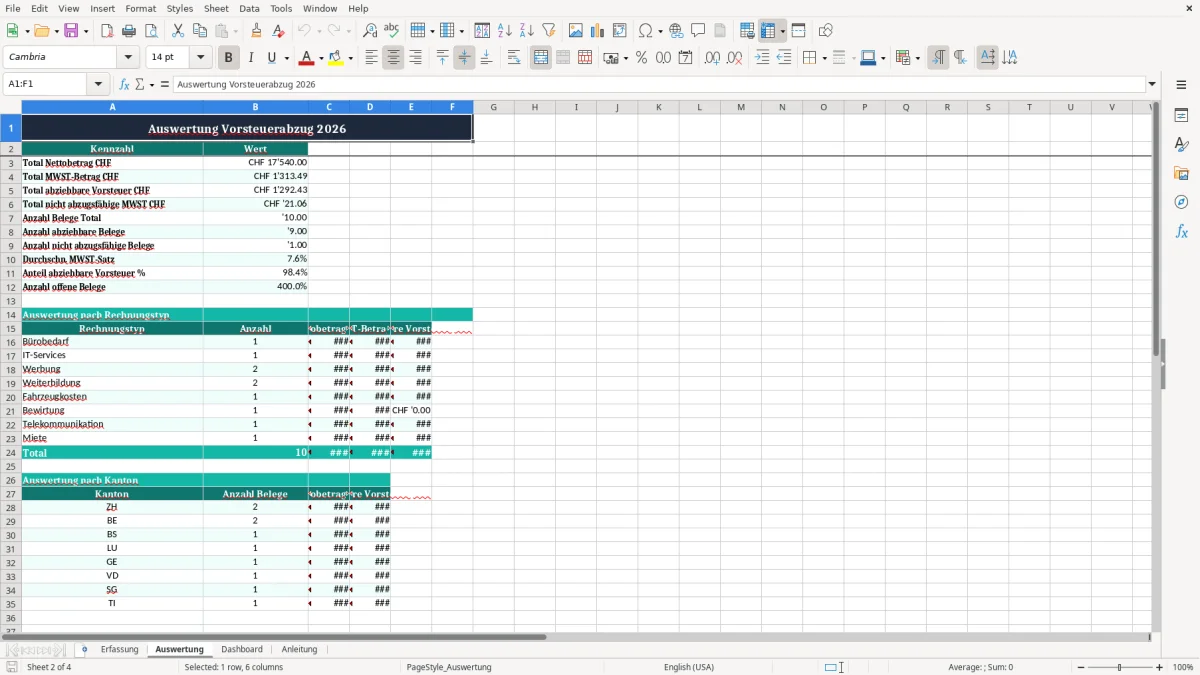Toggle Center Vertically alignment
The image size is (1200, 675).
click(464, 58)
